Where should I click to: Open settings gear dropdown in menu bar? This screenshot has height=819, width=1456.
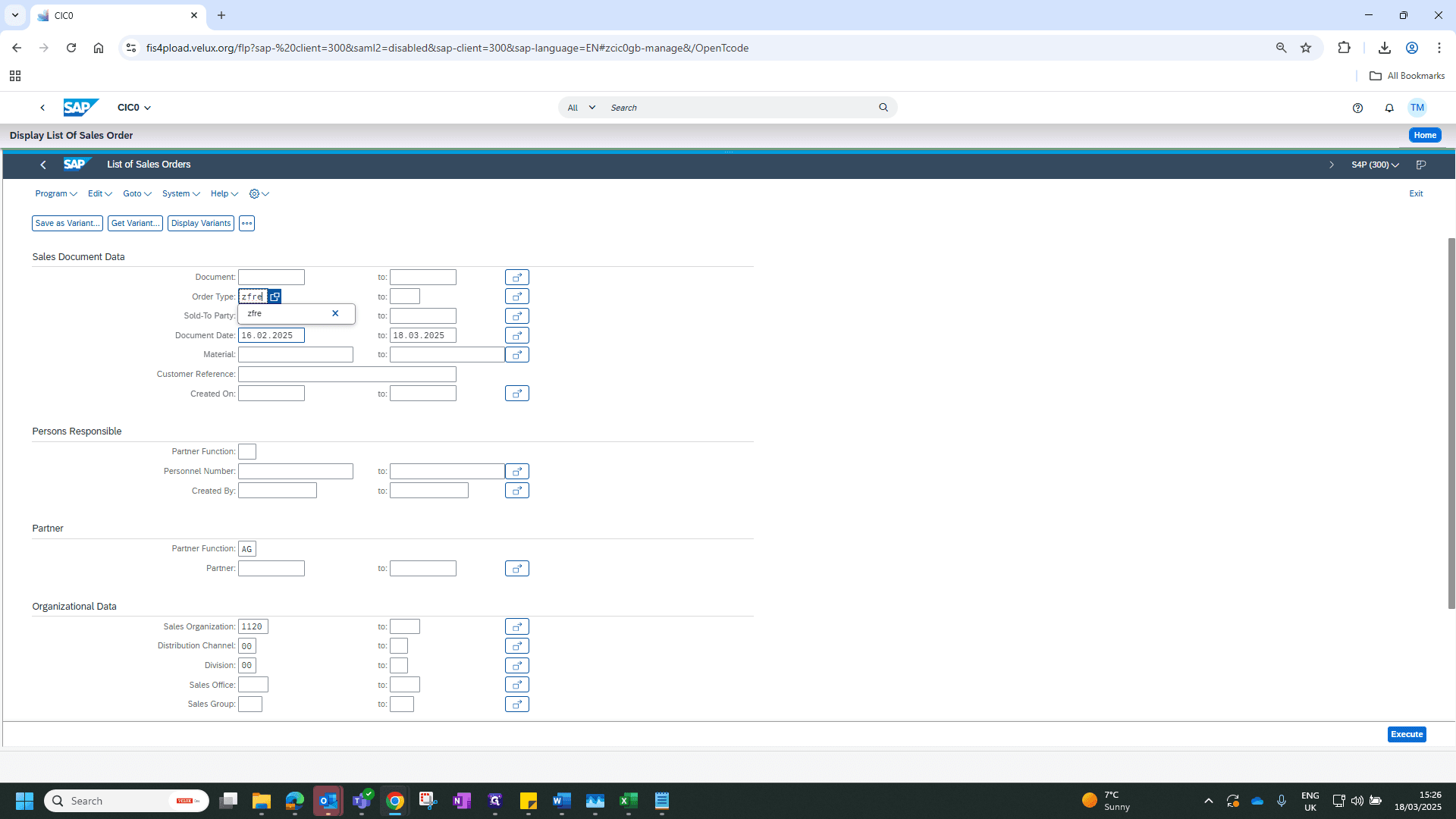(259, 194)
